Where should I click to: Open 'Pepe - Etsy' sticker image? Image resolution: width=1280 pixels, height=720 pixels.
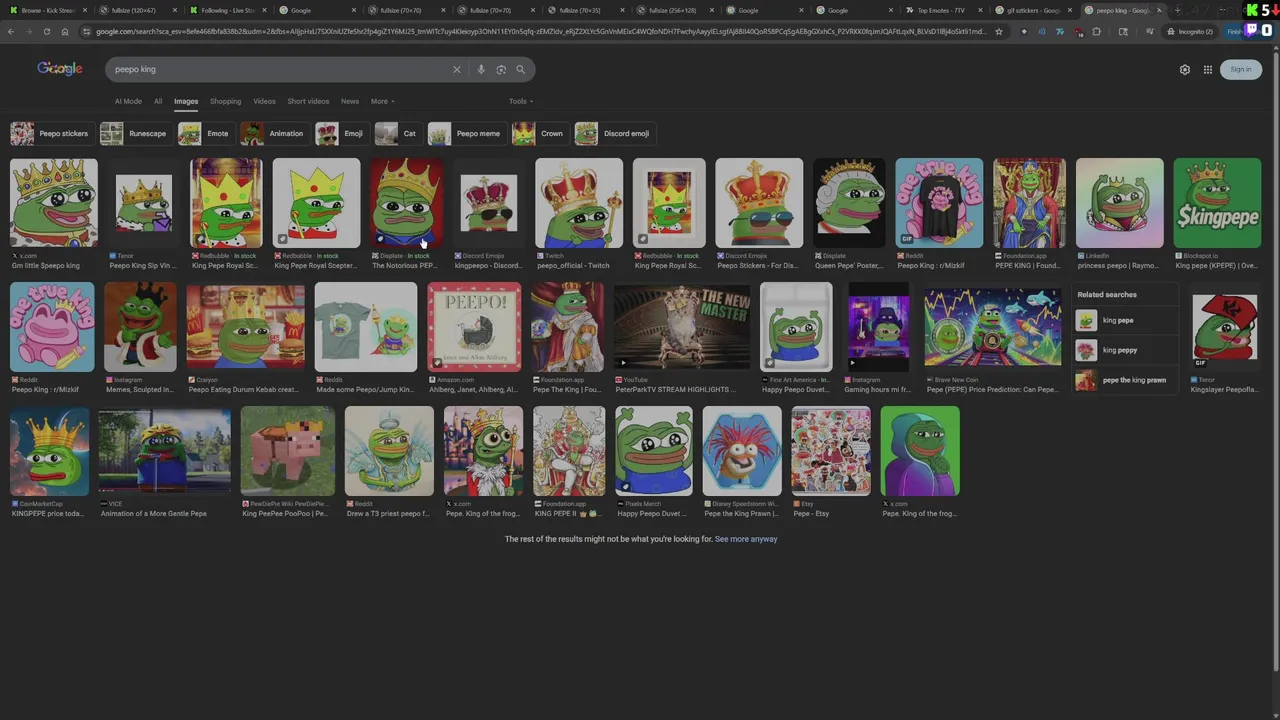(x=831, y=451)
